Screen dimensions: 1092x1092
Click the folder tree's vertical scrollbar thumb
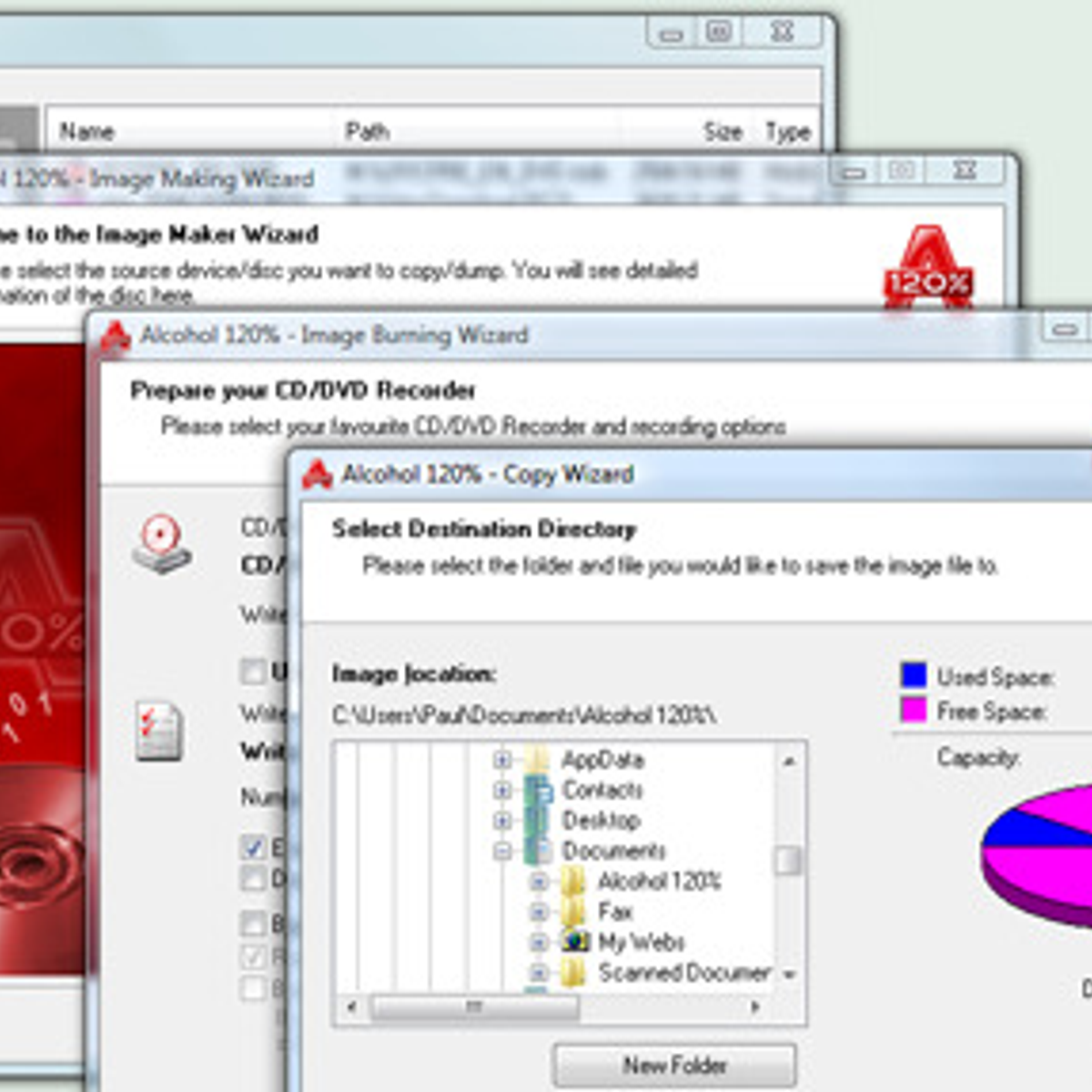788,860
